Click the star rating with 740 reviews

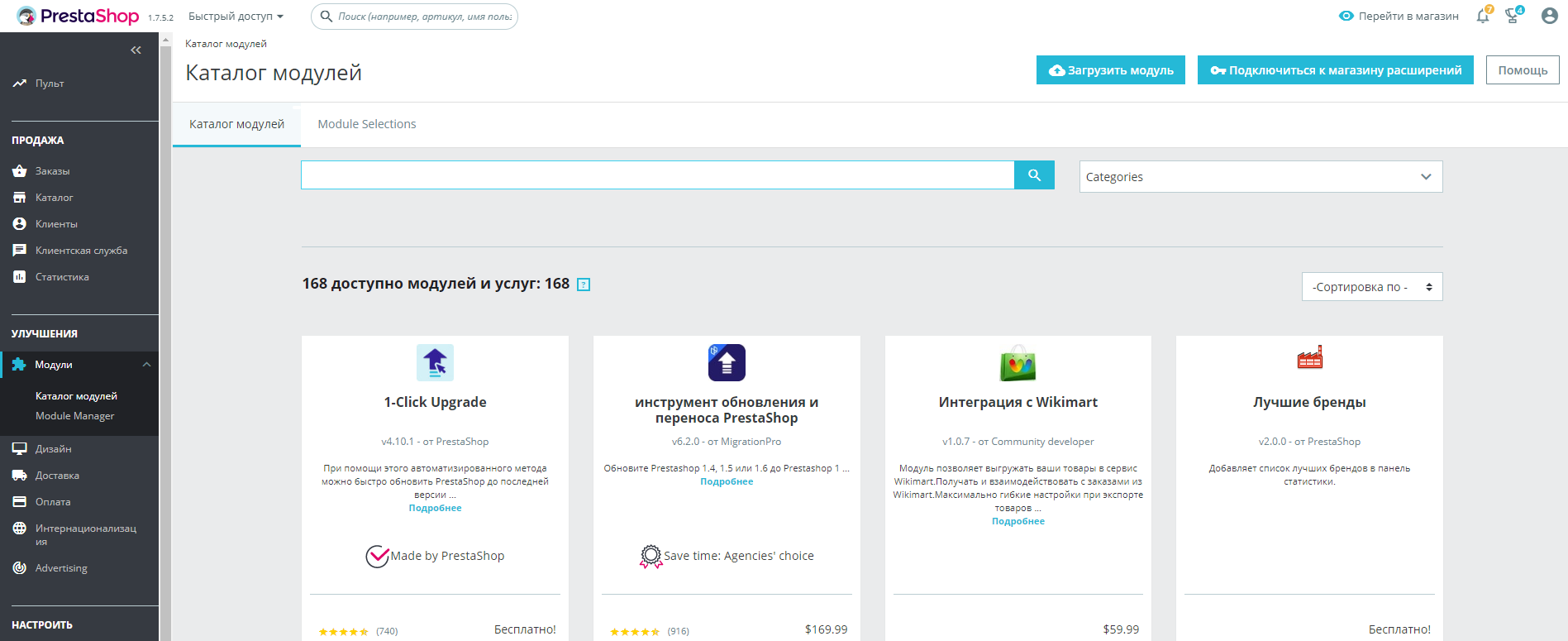click(344, 632)
